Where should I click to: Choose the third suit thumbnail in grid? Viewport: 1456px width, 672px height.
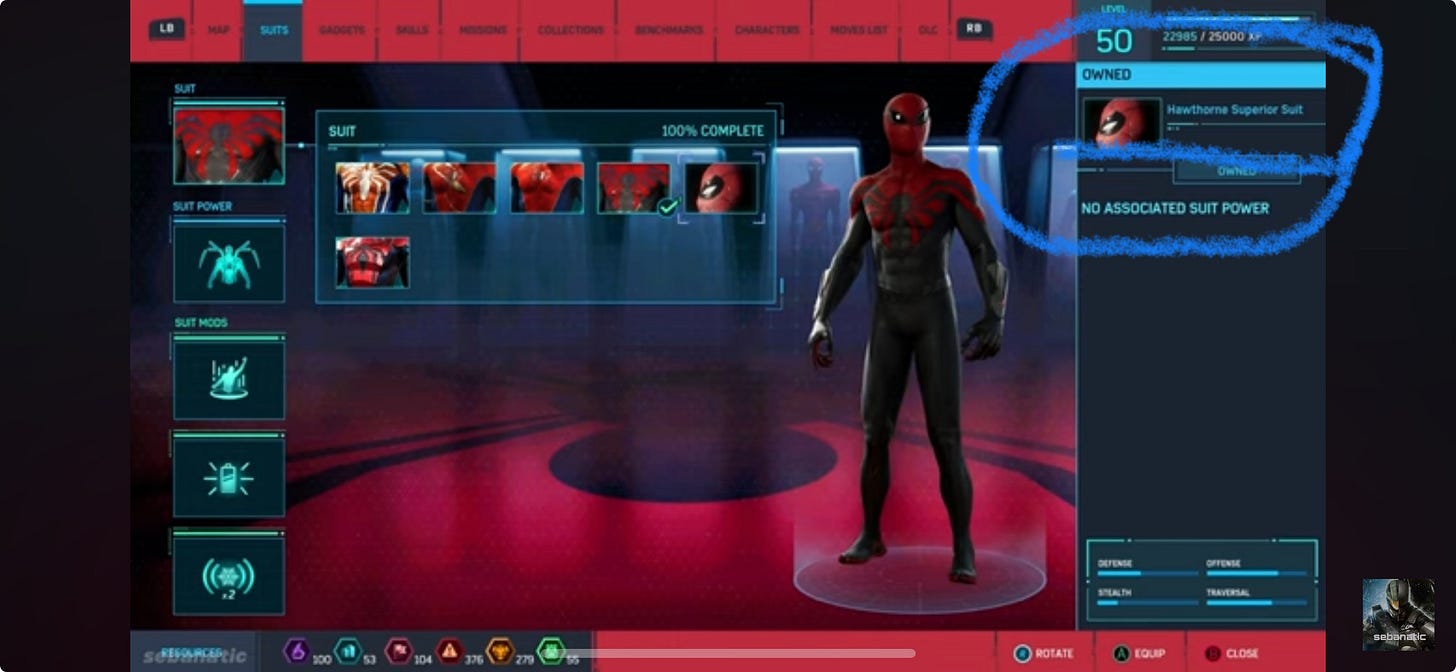click(x=547, y=188)
